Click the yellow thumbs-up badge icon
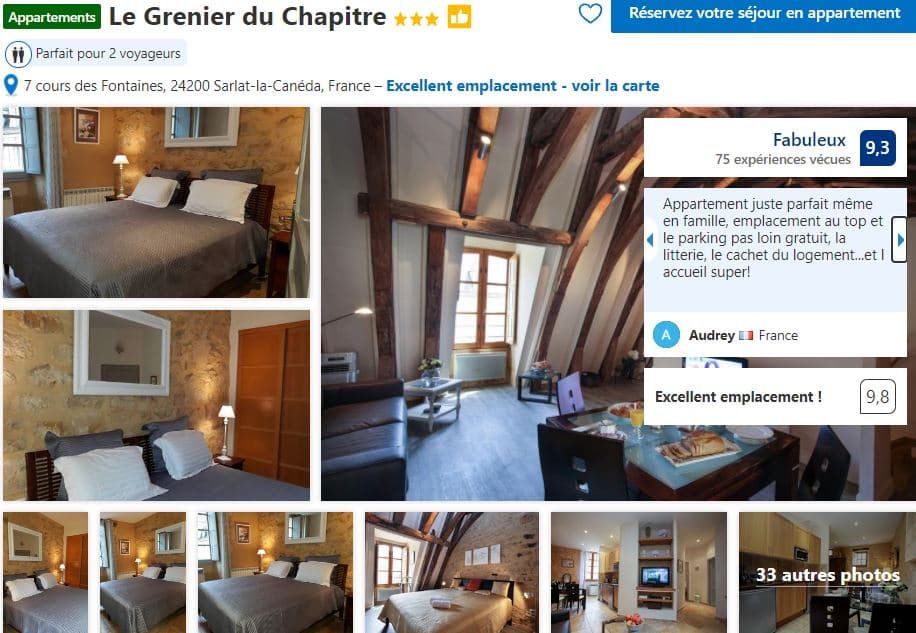 tap(459, 17)
